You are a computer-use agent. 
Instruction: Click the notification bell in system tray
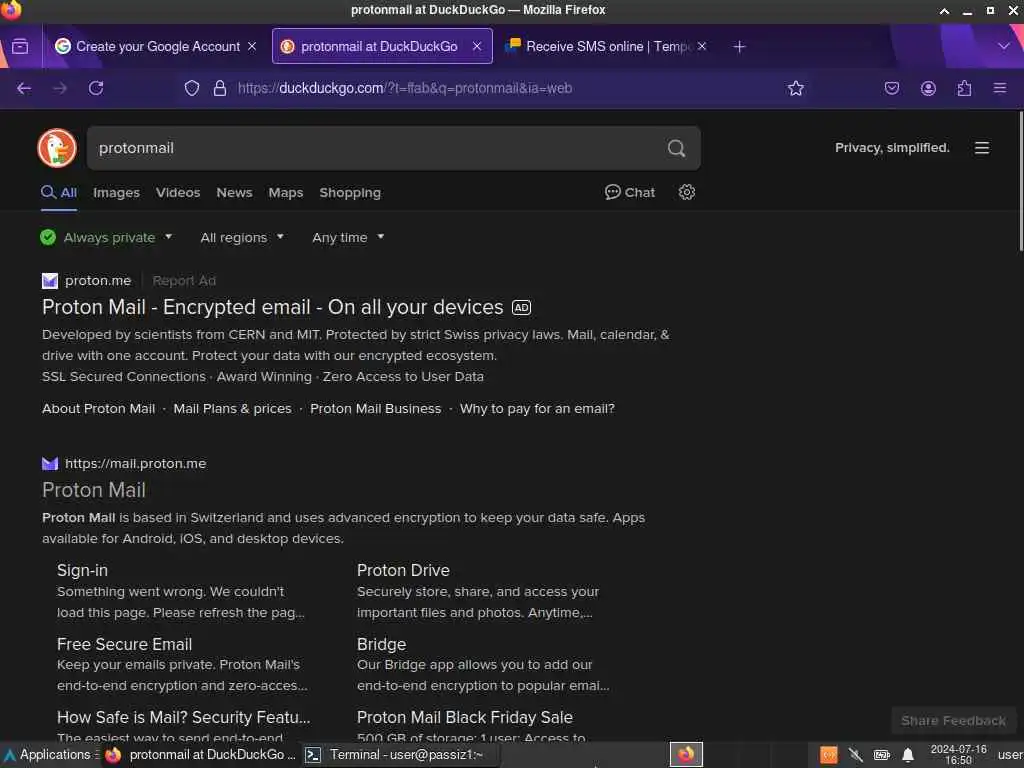coord(908,756)
